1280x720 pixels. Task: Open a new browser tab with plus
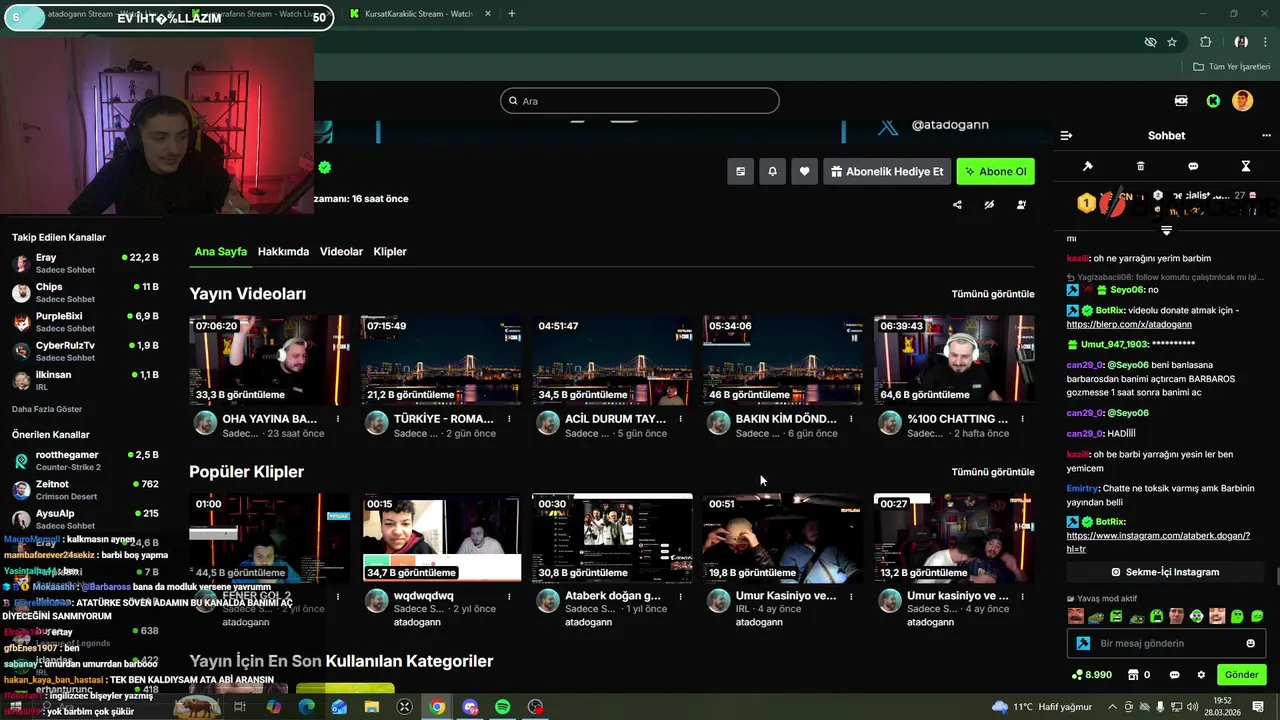(x=511, y=14)
